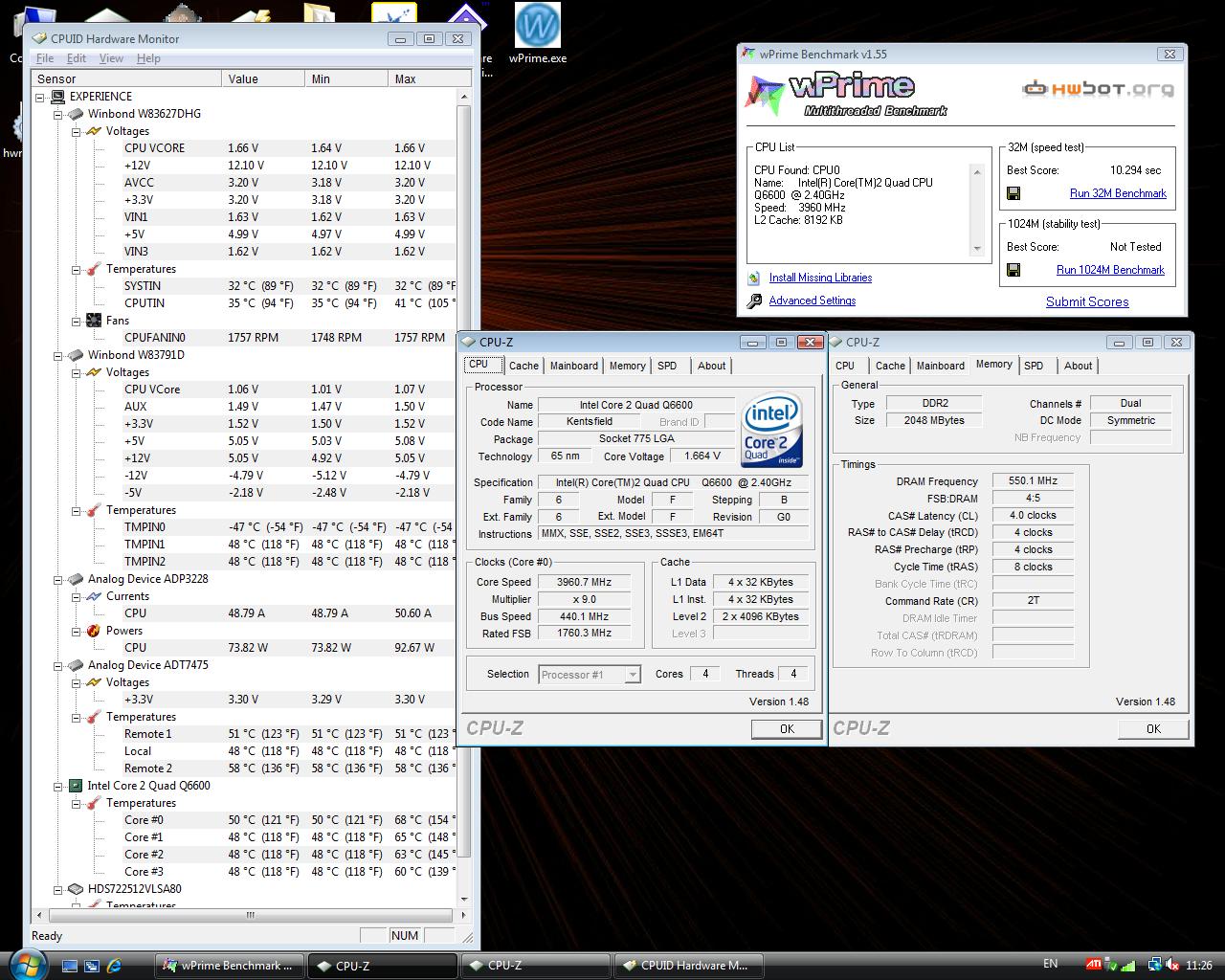Switch to wPrime Benchmark taskbar button

click(x=231, y=966)
